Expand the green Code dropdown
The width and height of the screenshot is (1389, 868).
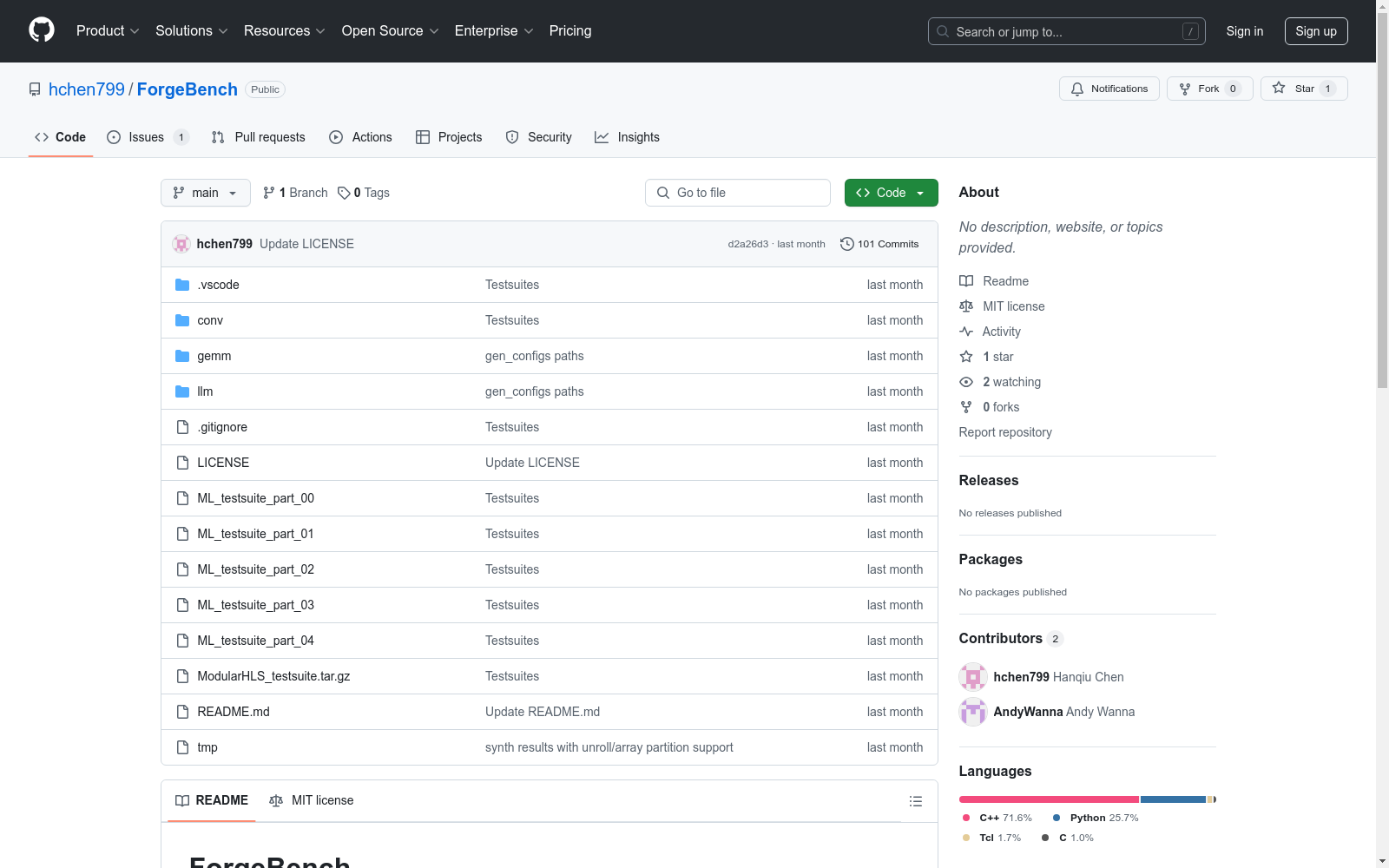[892, 193]
